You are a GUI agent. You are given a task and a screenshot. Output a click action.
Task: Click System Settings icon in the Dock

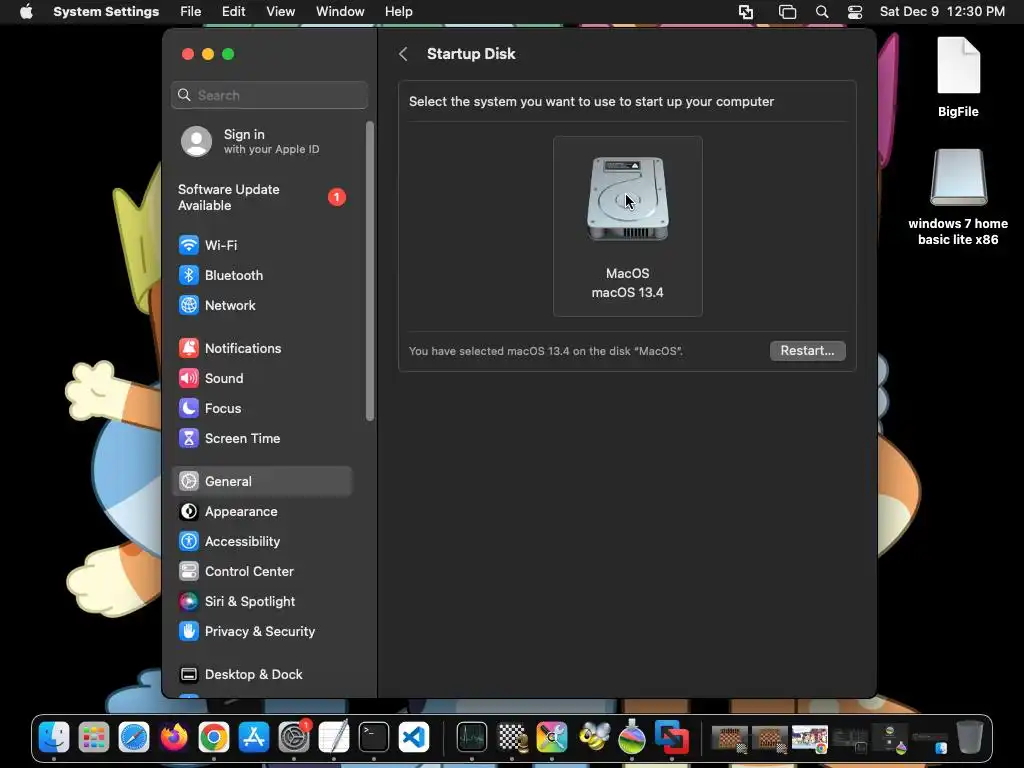click(x=294, y=738)
